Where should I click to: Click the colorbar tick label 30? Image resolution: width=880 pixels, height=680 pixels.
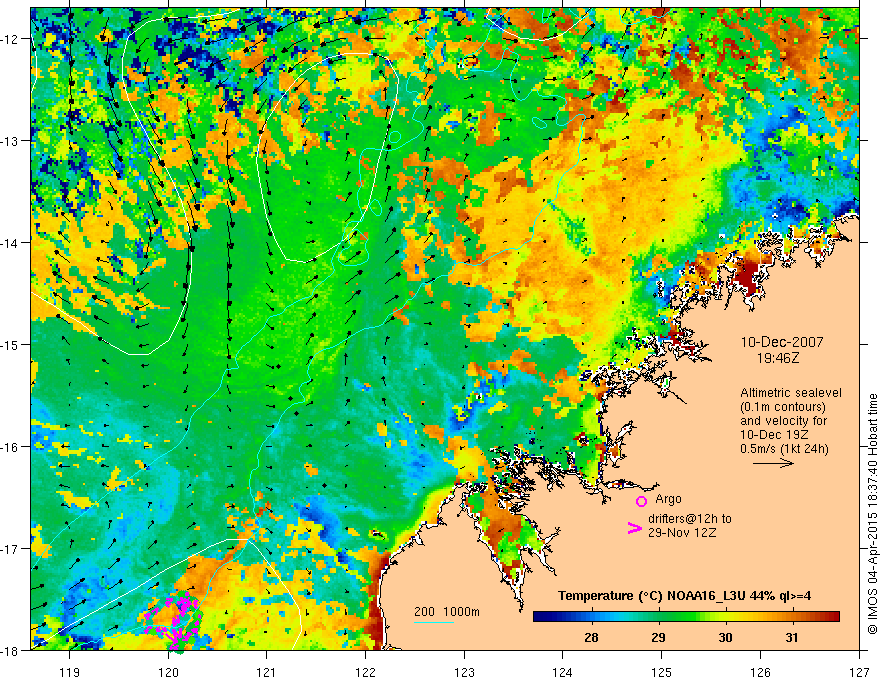(725, 637)
